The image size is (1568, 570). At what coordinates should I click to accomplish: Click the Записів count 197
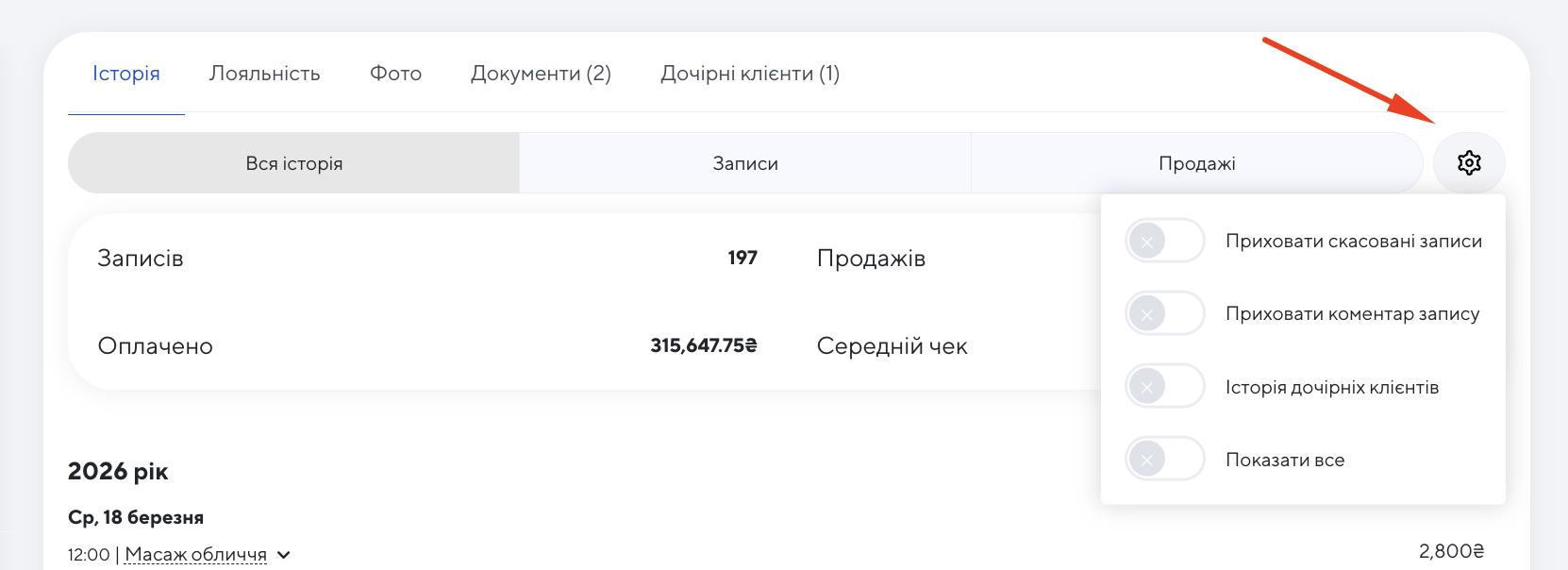tap(742, 258)
